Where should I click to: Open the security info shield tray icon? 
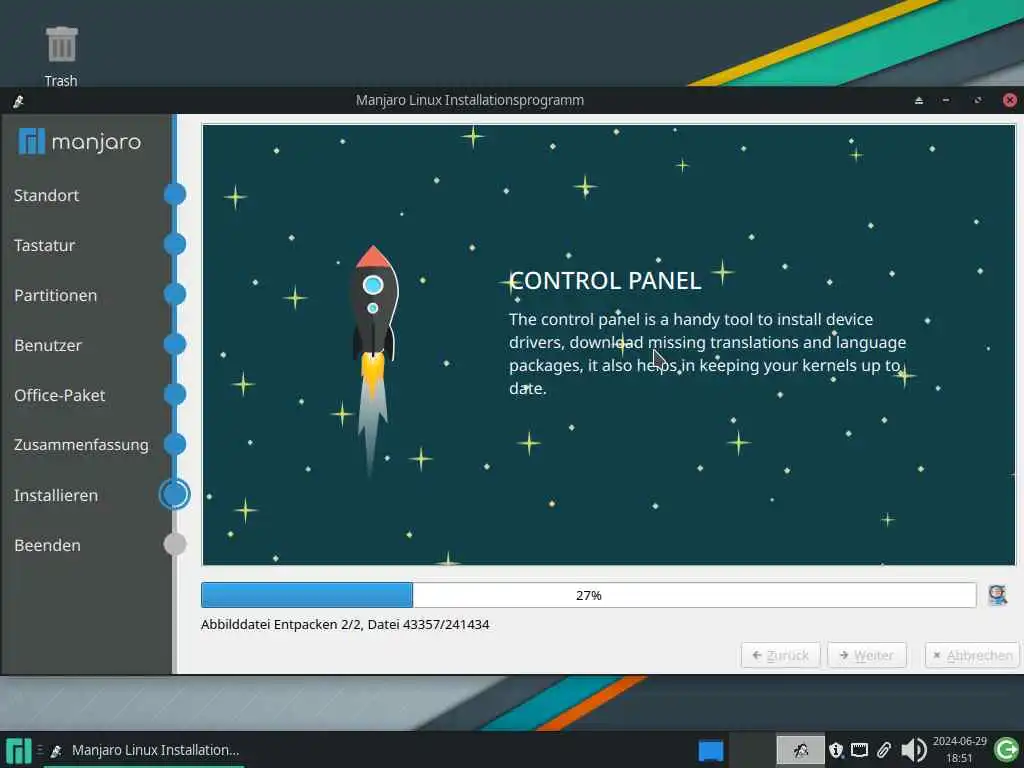[836, 750]
